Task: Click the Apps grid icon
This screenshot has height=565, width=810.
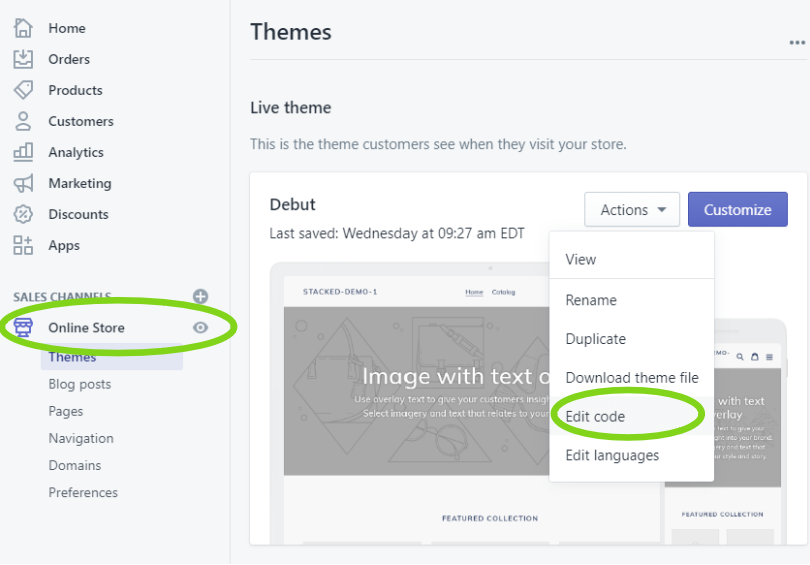Action: click(x=23, y=245)
